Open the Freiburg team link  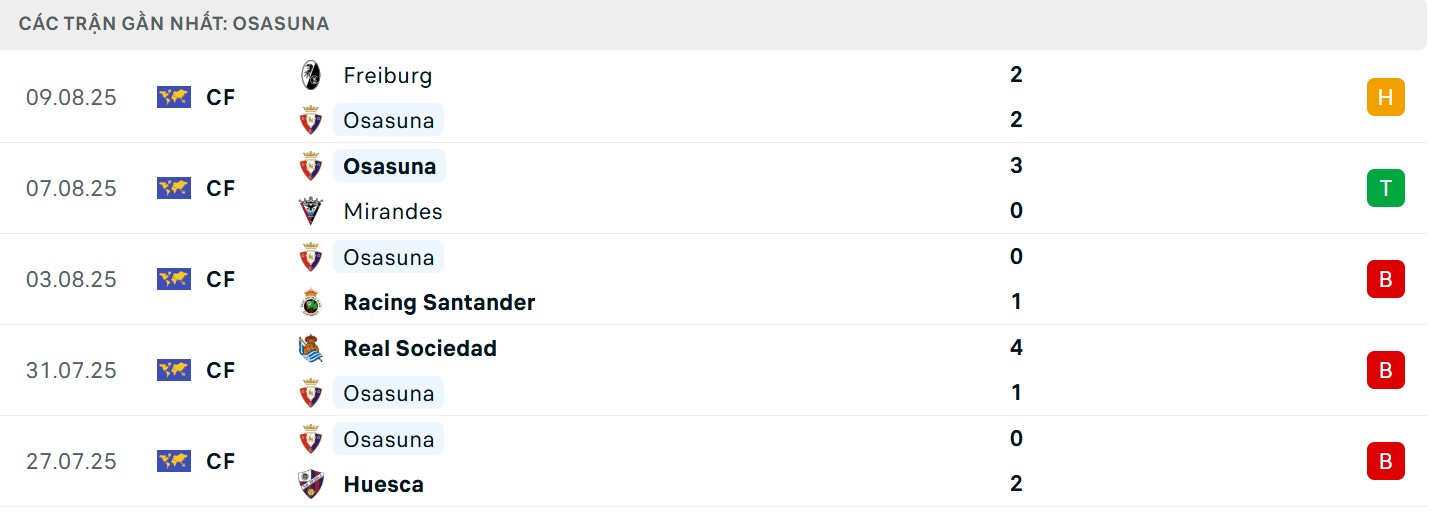tap(387, 75)
